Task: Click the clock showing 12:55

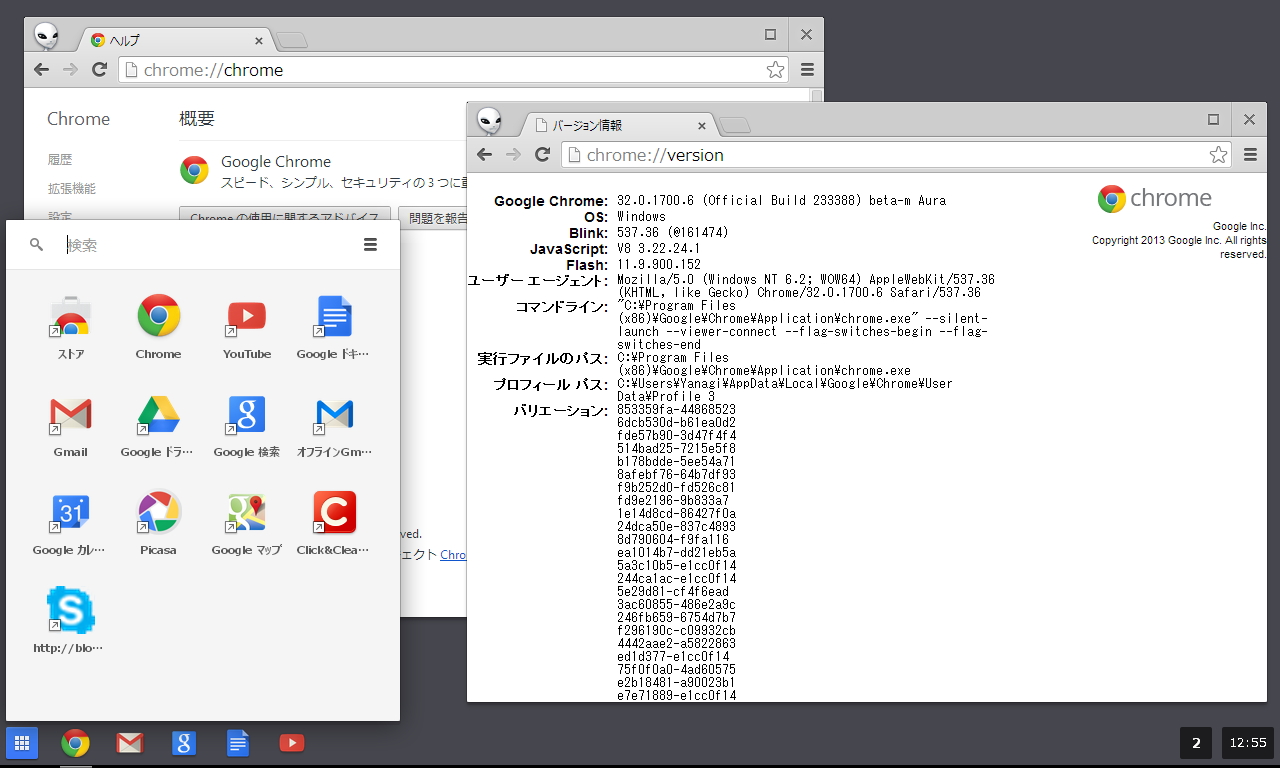Action: tap(1248, 743)
